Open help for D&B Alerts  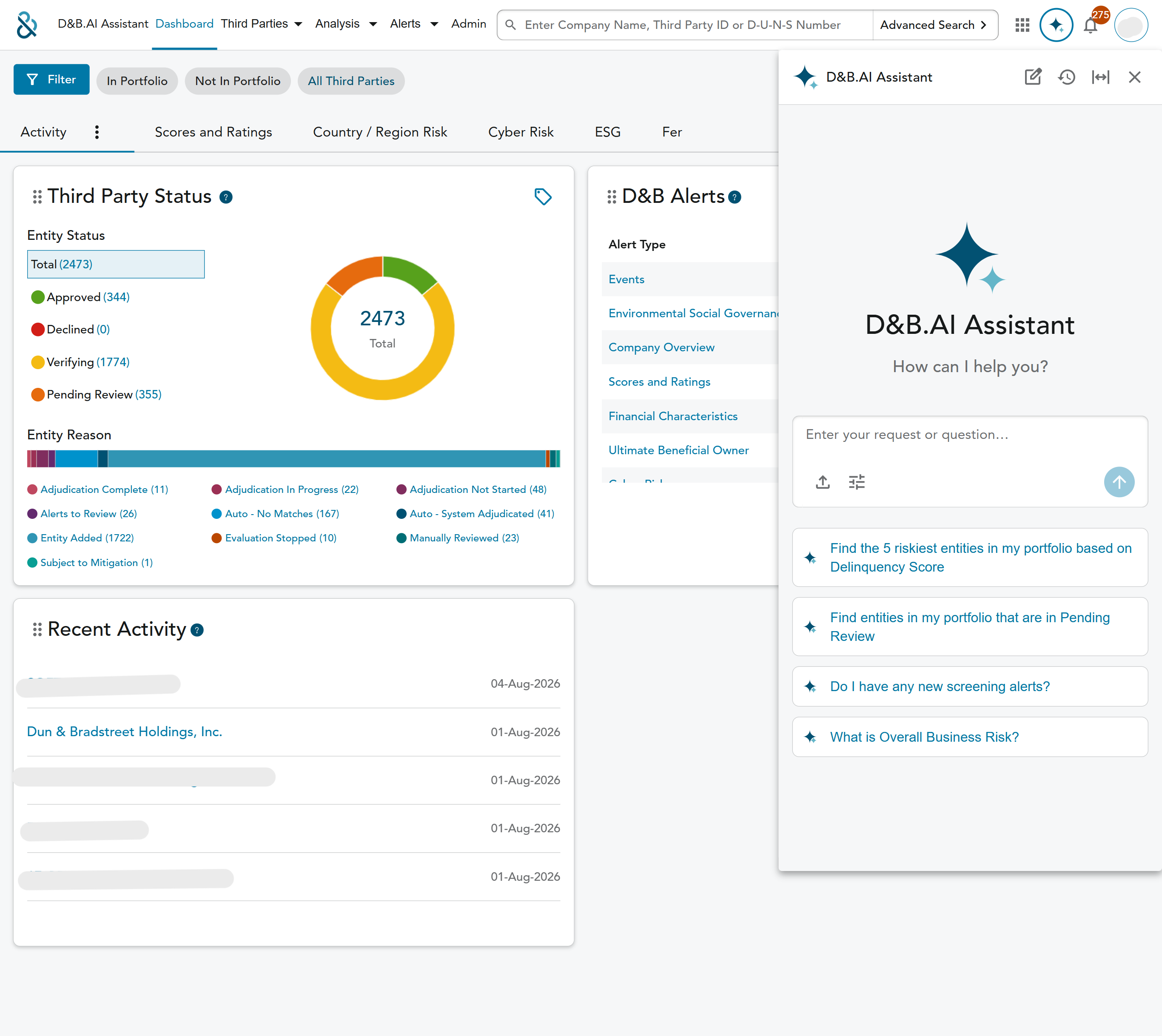coord(735,197)
